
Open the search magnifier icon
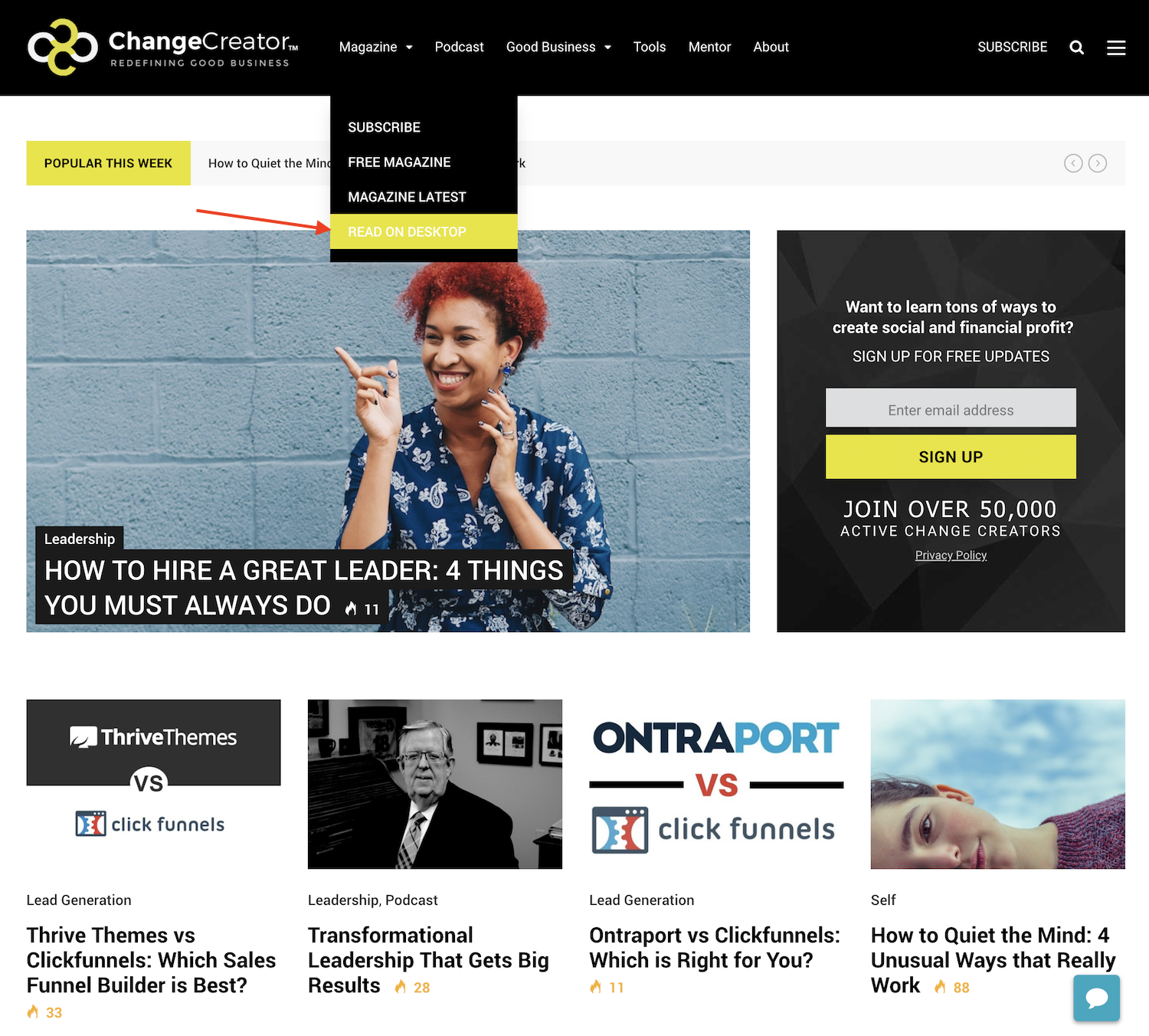click(1076, 48)
